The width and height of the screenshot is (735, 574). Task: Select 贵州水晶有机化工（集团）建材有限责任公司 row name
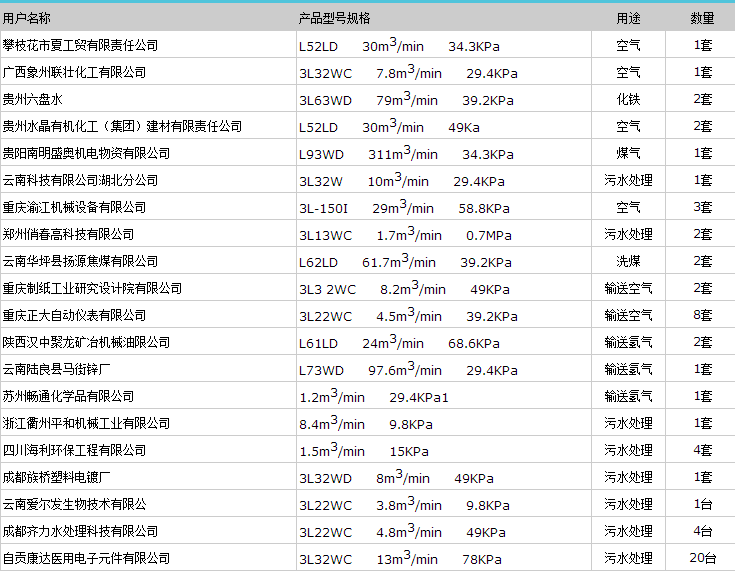click(122, 126)
